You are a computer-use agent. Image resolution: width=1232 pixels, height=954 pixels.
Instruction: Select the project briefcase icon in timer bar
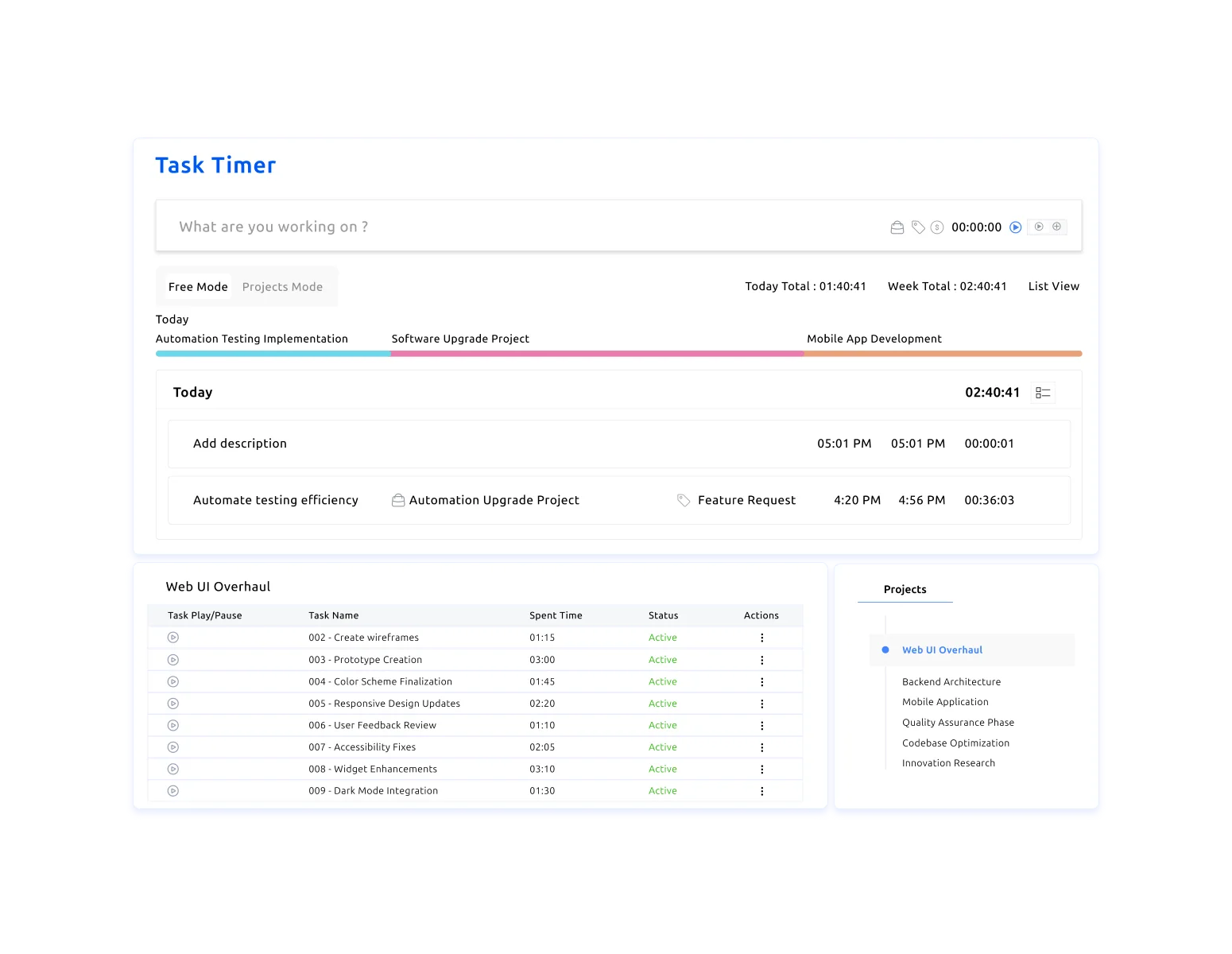pos(897,227)
